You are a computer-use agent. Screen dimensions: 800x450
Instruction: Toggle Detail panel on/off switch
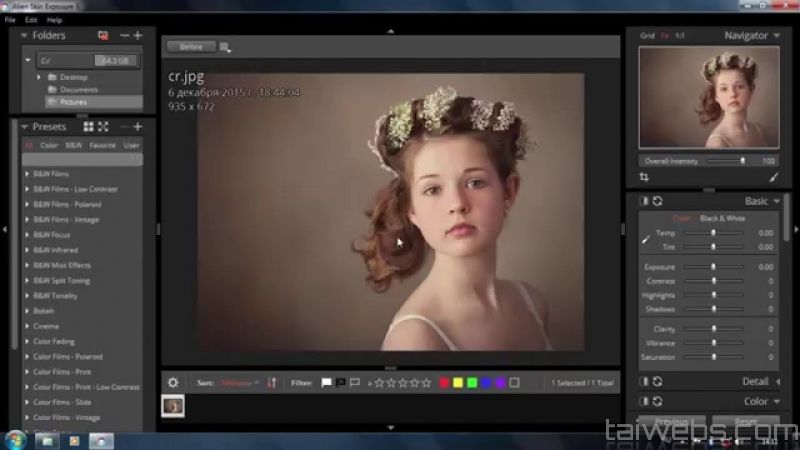tap(644, 382)
